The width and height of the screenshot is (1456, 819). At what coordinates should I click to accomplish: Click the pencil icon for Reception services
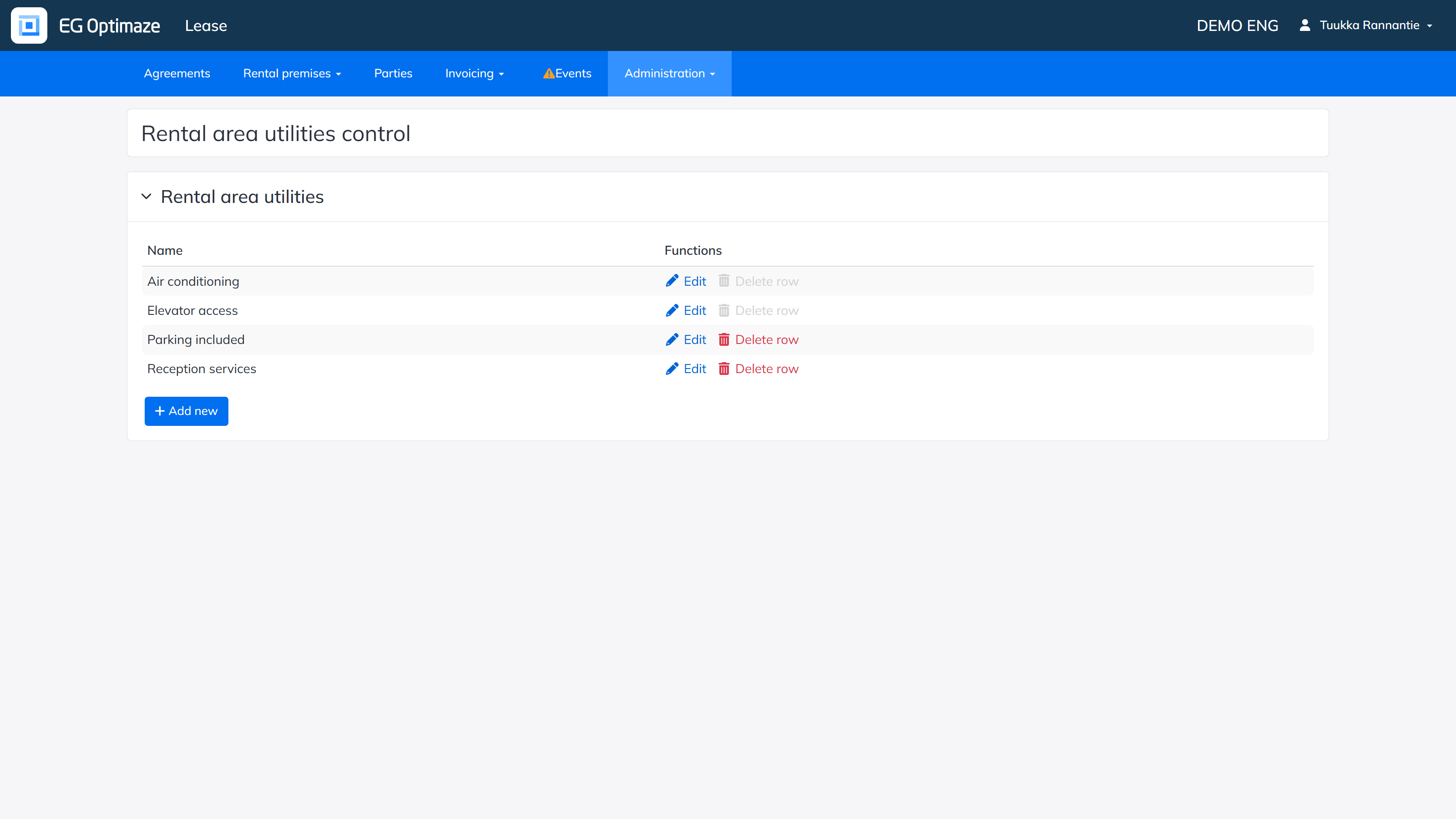[672, 369]
